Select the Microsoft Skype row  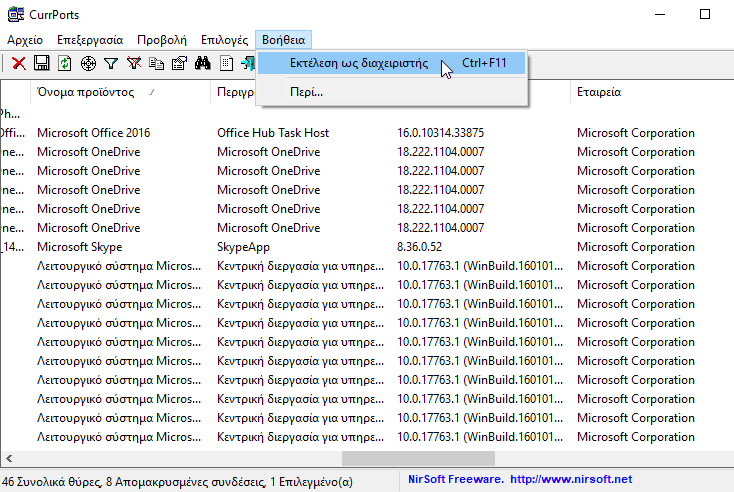[367, 247]
